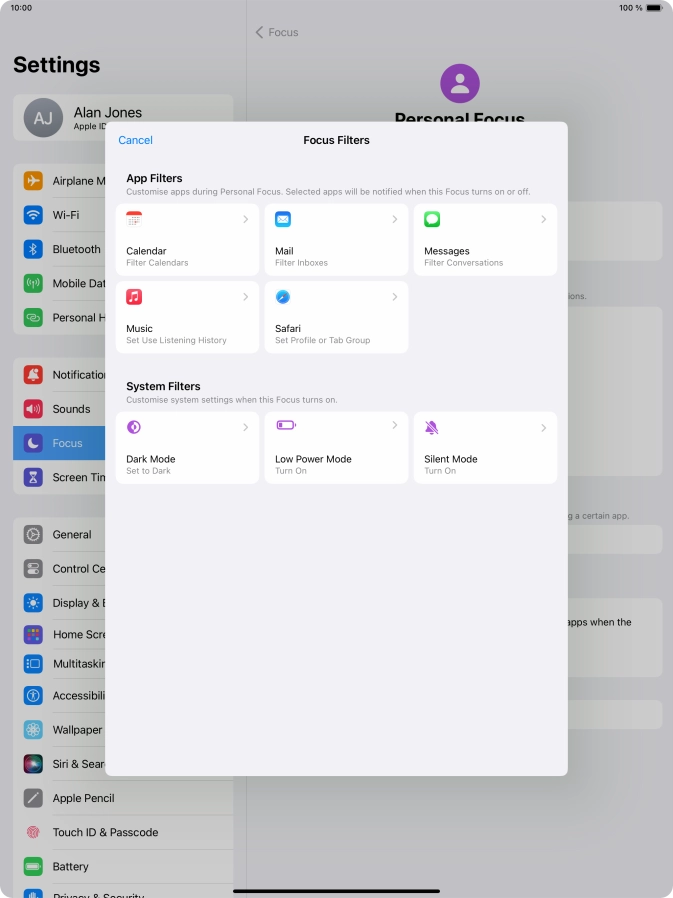Tap the Focus moon icon in sidebar
Viewport: 673px width, 898px height.
click(x=33, y=443)
